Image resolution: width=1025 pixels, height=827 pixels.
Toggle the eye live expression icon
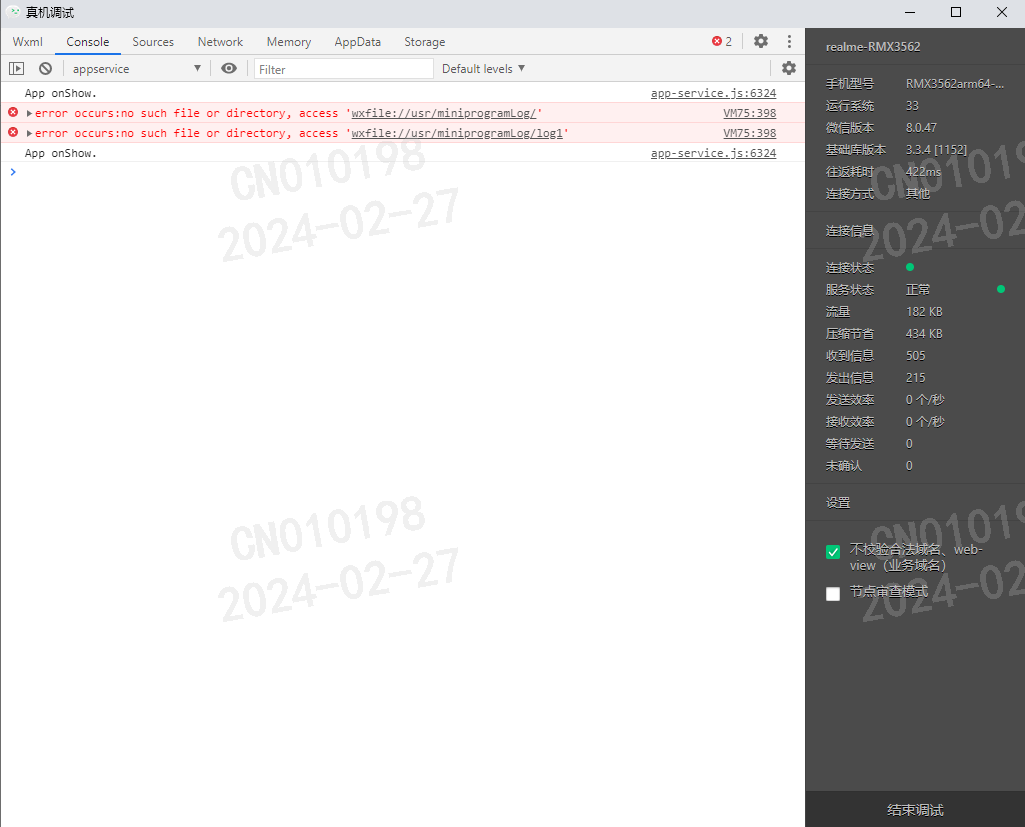(229, 69)
